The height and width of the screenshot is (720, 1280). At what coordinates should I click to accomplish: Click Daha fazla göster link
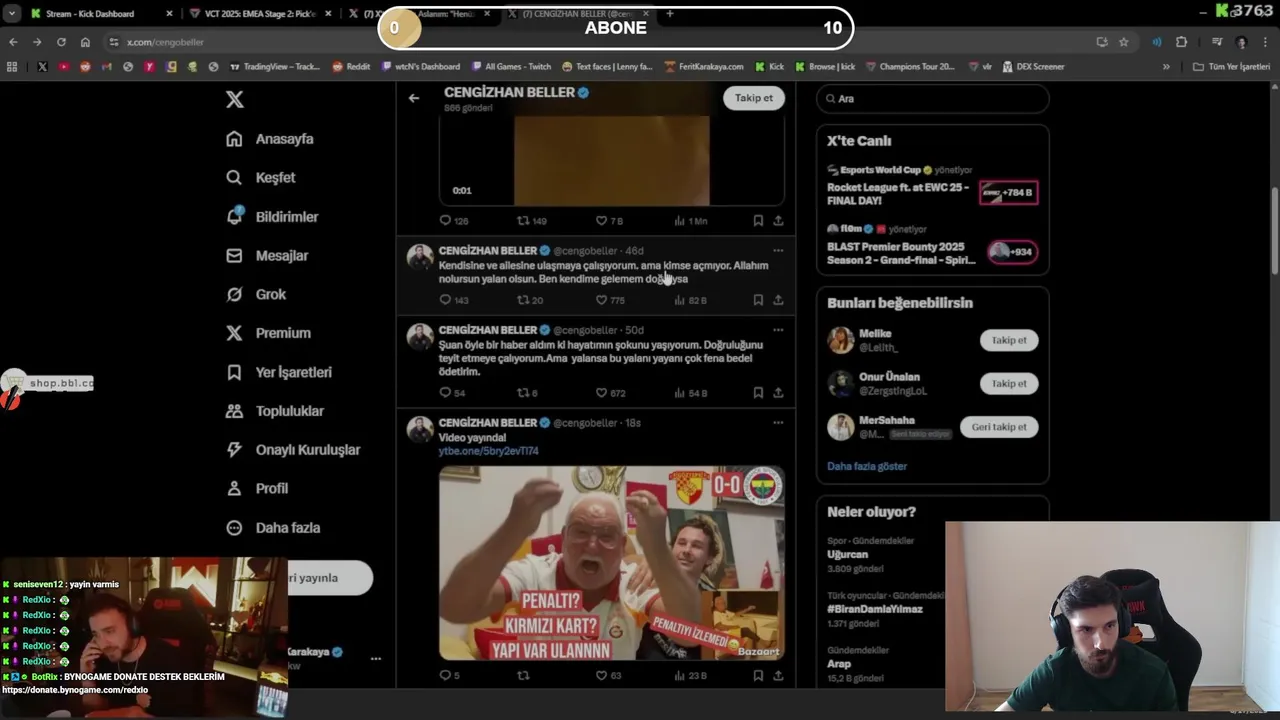(x=867, y=466)
